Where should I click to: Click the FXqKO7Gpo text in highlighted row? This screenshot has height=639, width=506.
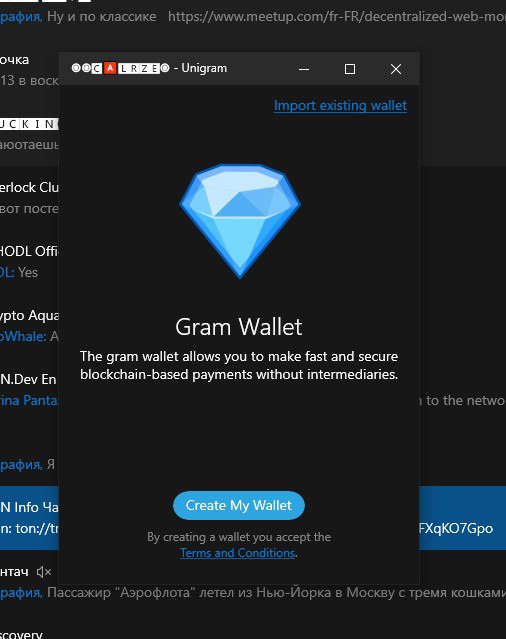(x=456, y=529)
